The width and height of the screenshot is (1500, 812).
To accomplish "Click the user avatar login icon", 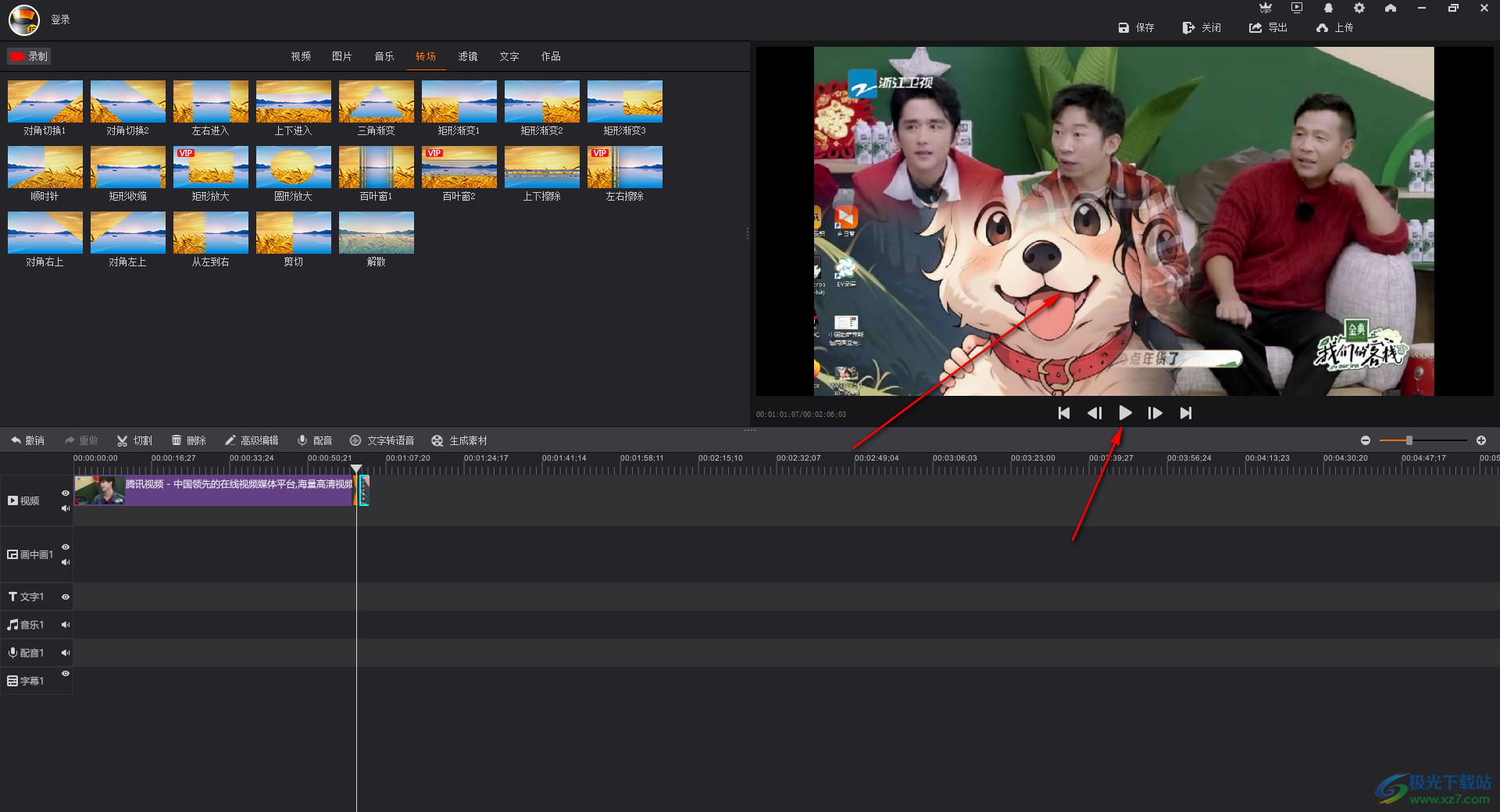I will [x=23, y=20].
